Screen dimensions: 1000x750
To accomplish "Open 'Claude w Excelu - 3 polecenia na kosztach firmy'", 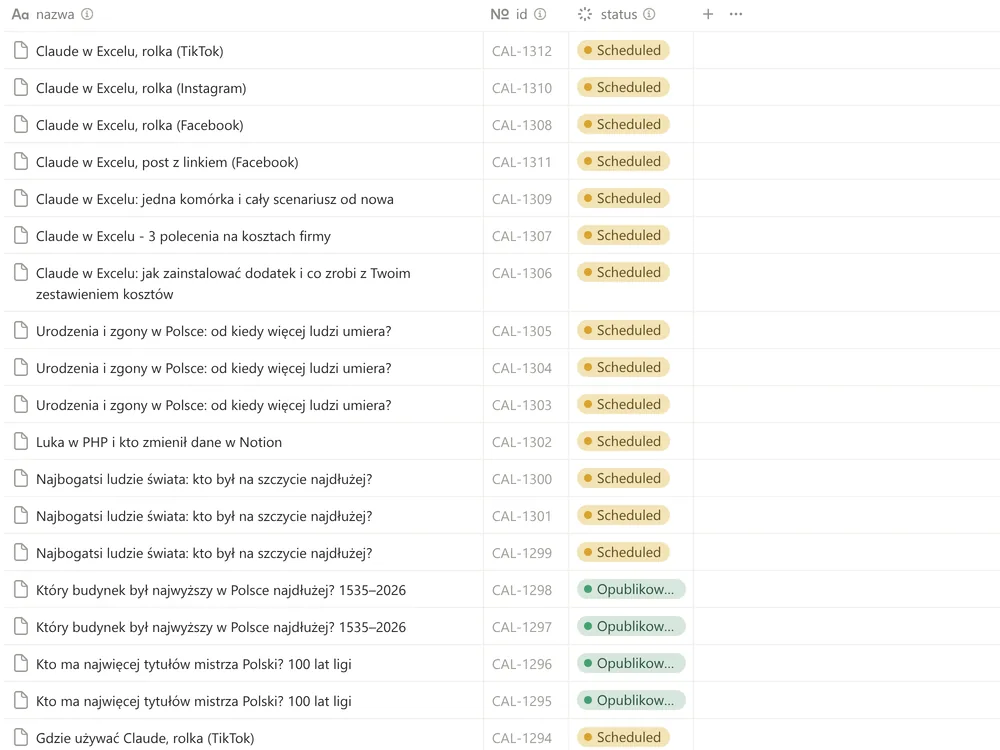I will tap(183, 236).
